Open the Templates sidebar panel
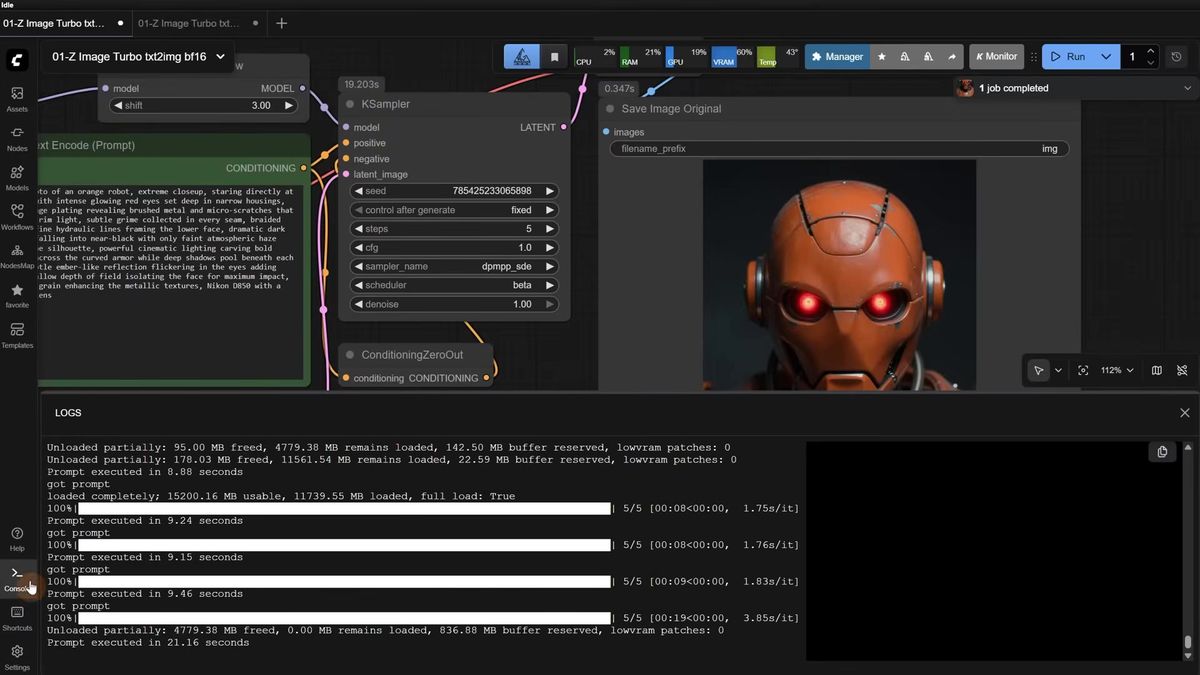1200x675 pixels. [x=17, y=335]
